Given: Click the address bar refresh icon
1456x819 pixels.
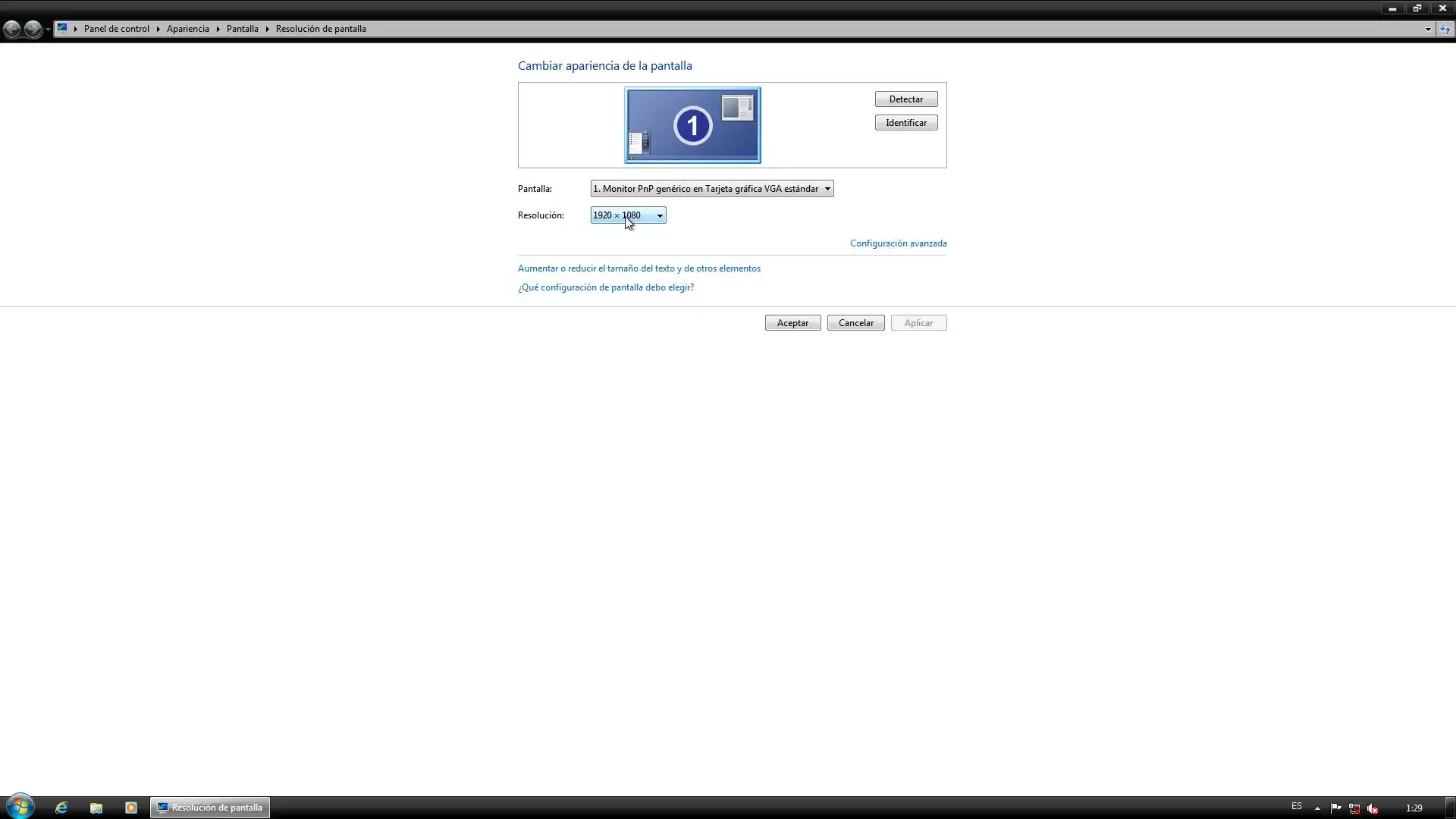Looking at the screenshot, I should (x=1445, y=29).
